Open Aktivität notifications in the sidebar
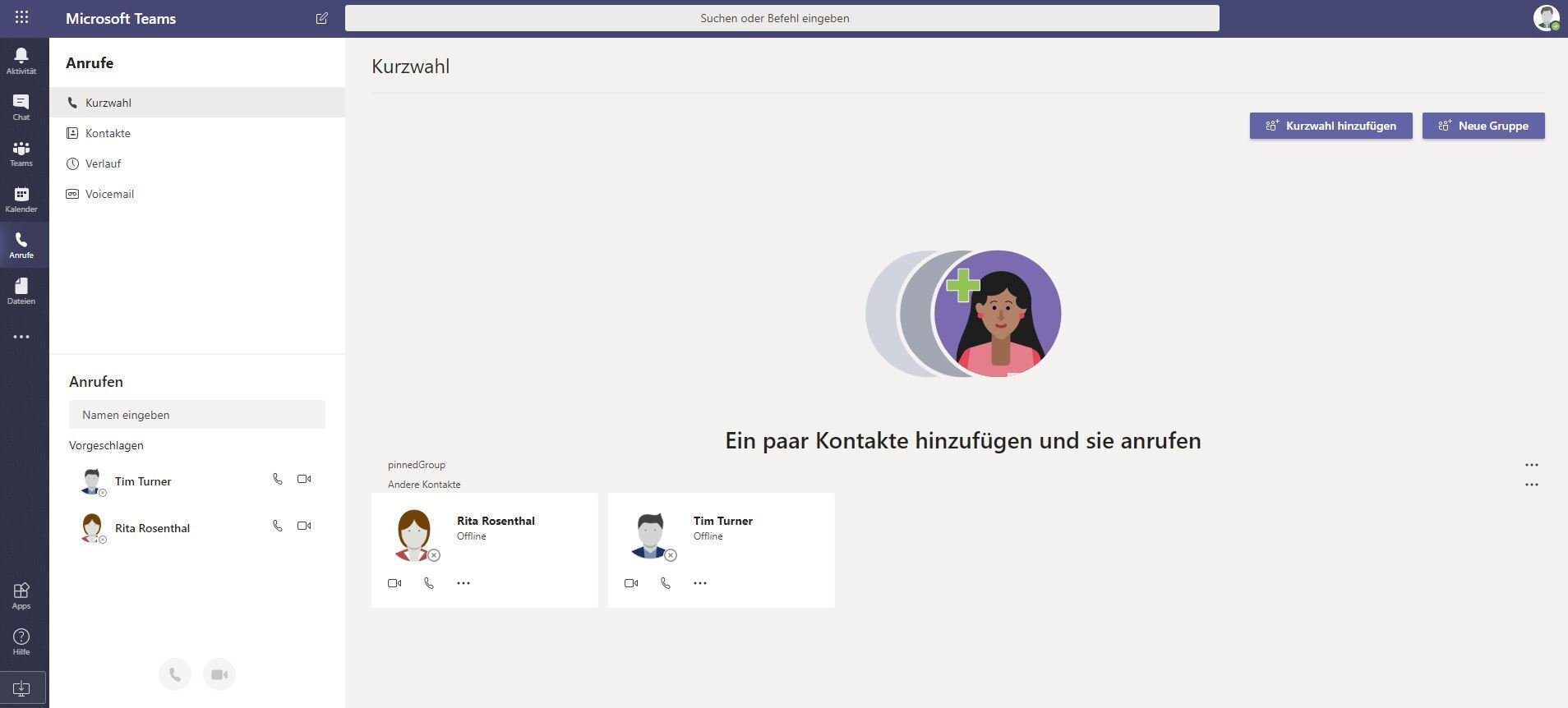Viewport: 1568px width, 708px height. click(x=21, y=61)
